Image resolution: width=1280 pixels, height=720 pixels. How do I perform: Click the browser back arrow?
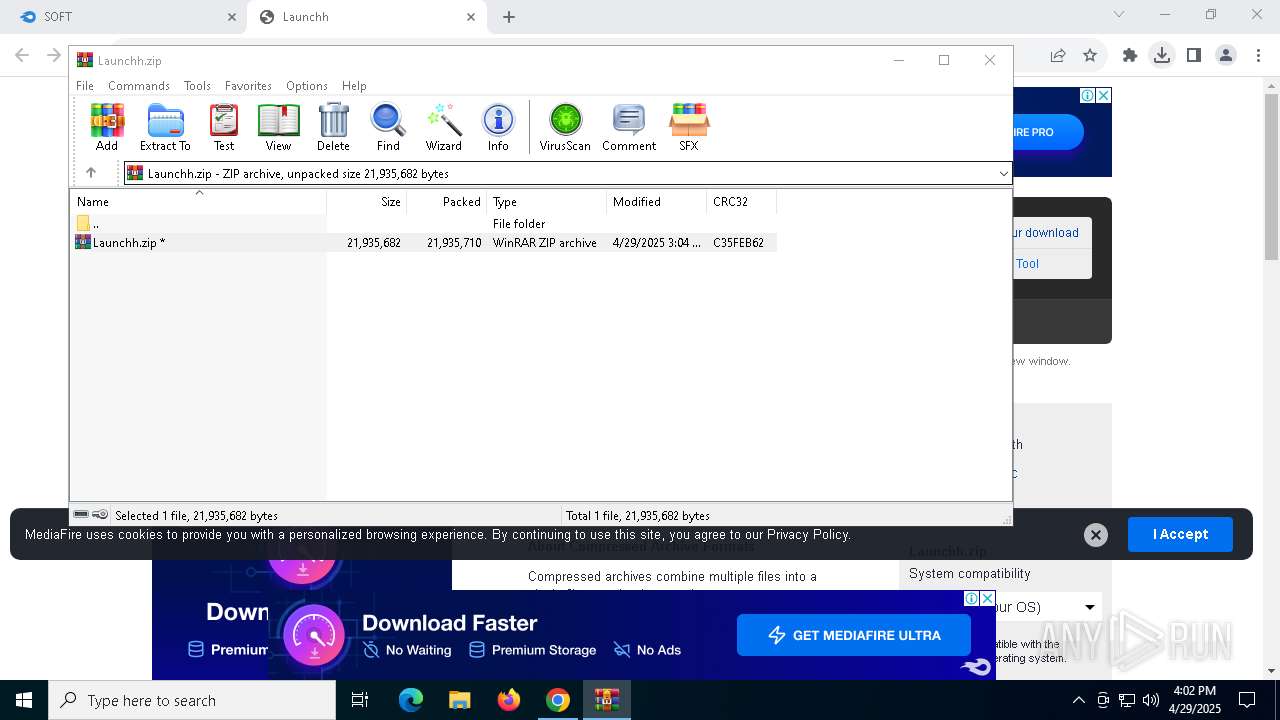click(22, 56)
